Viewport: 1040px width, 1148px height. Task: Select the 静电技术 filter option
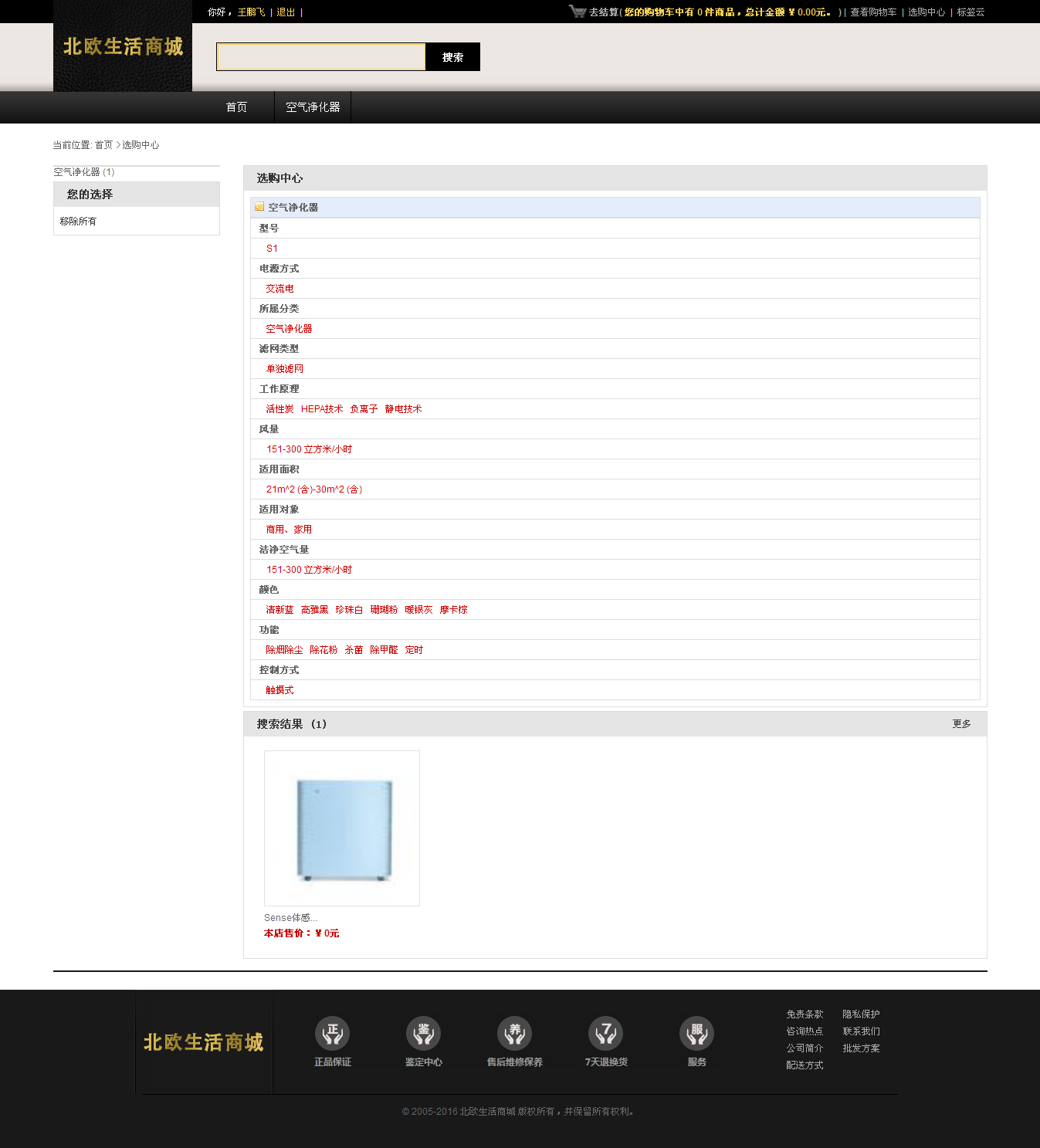click(403, 408)
